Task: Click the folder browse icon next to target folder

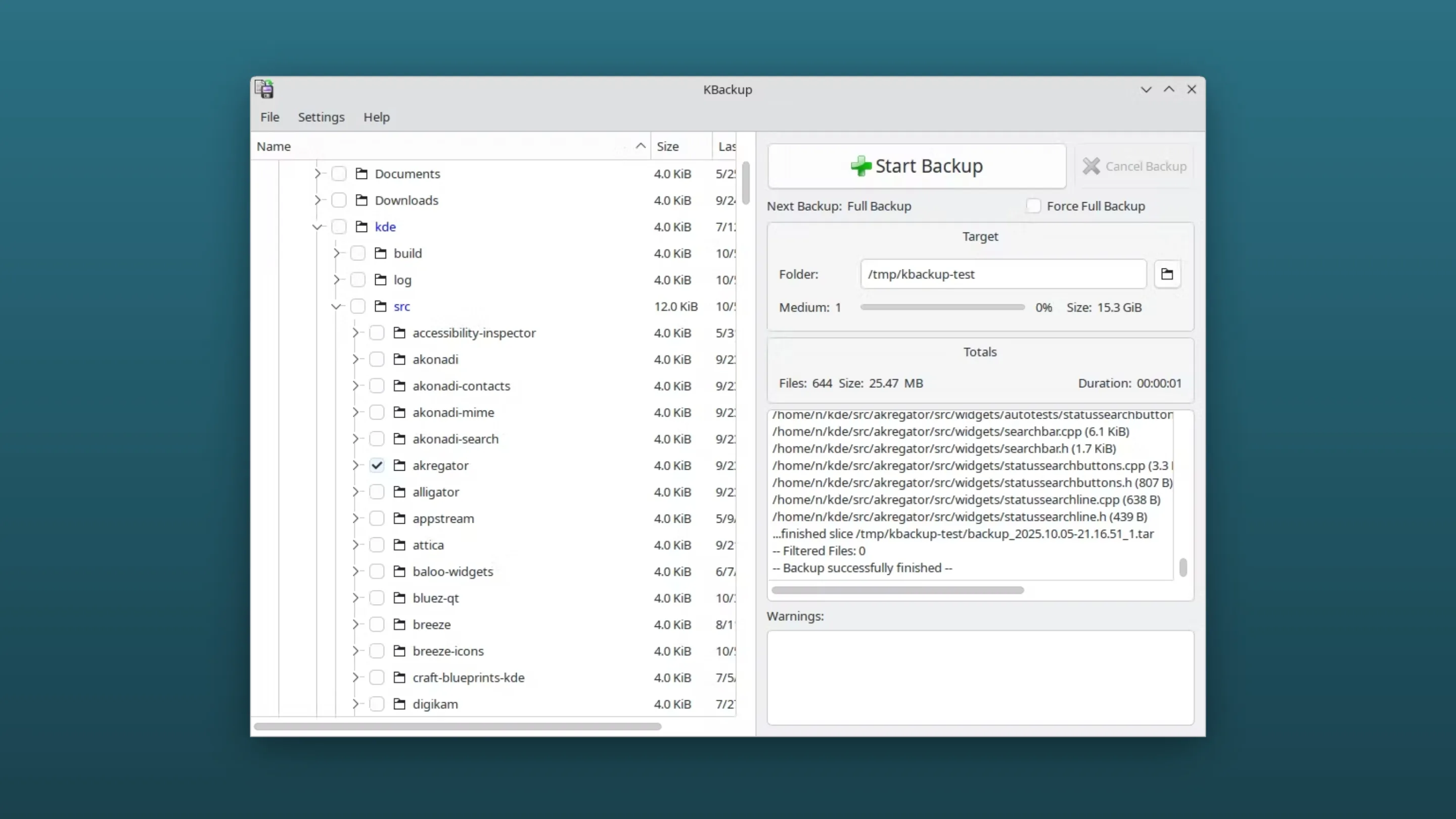Action: pos(1167,274)
